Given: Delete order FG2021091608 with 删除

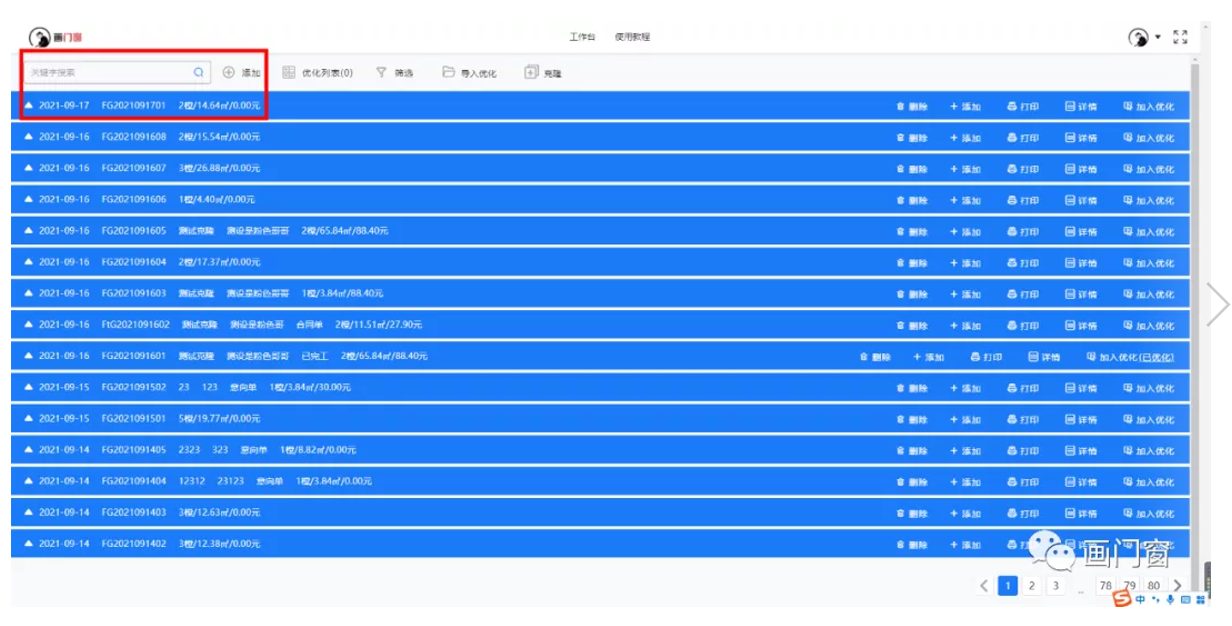Looking at the screenshot, I should 911,138.
